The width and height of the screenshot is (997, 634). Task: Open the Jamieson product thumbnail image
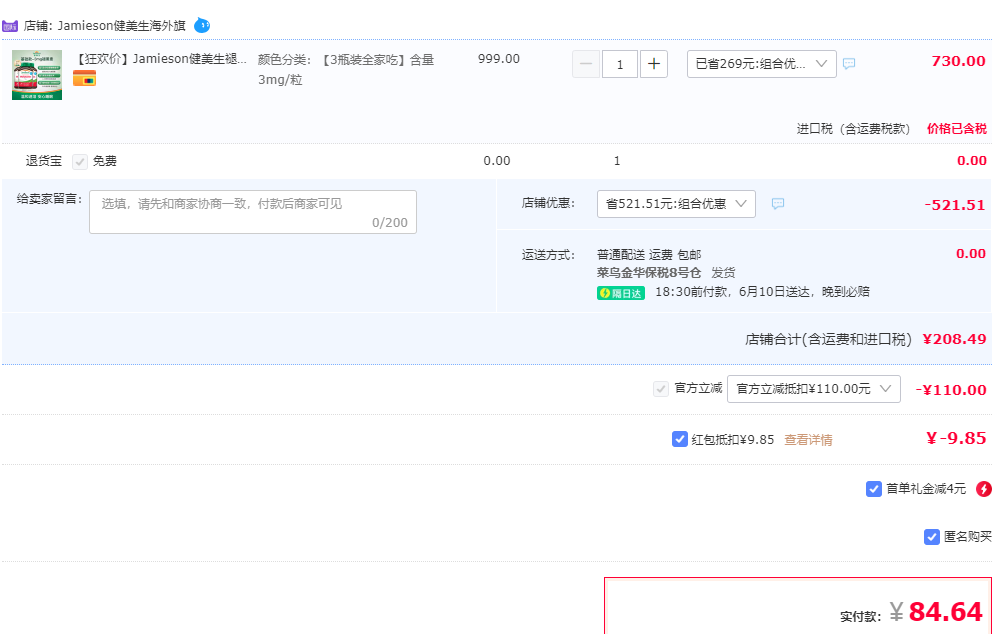click(37, 75)
